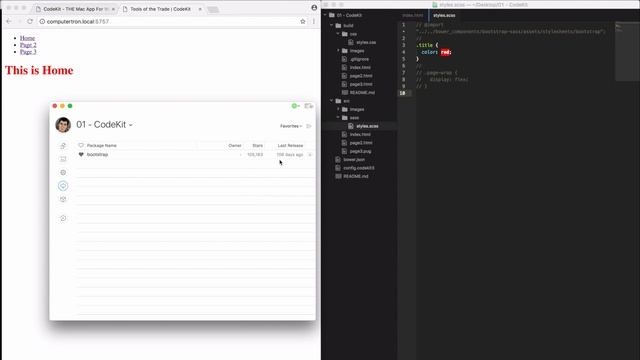Bookmark the page with the star icon
Image resolution: width=640 pixels, height=360 pixels.
302,21
